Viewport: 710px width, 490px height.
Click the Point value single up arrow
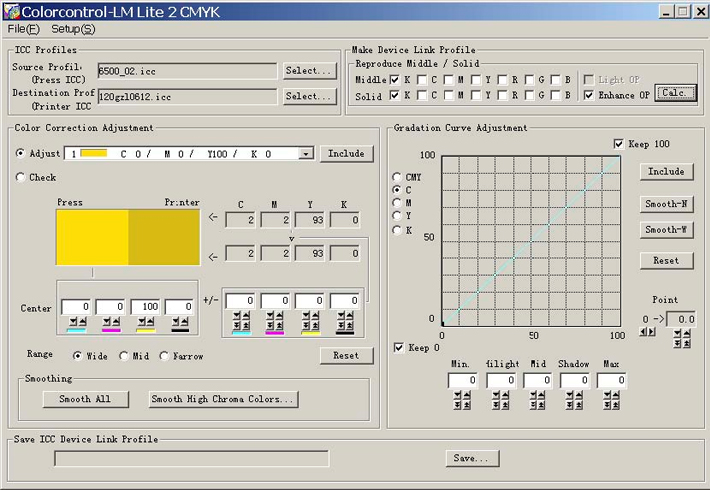687,334
